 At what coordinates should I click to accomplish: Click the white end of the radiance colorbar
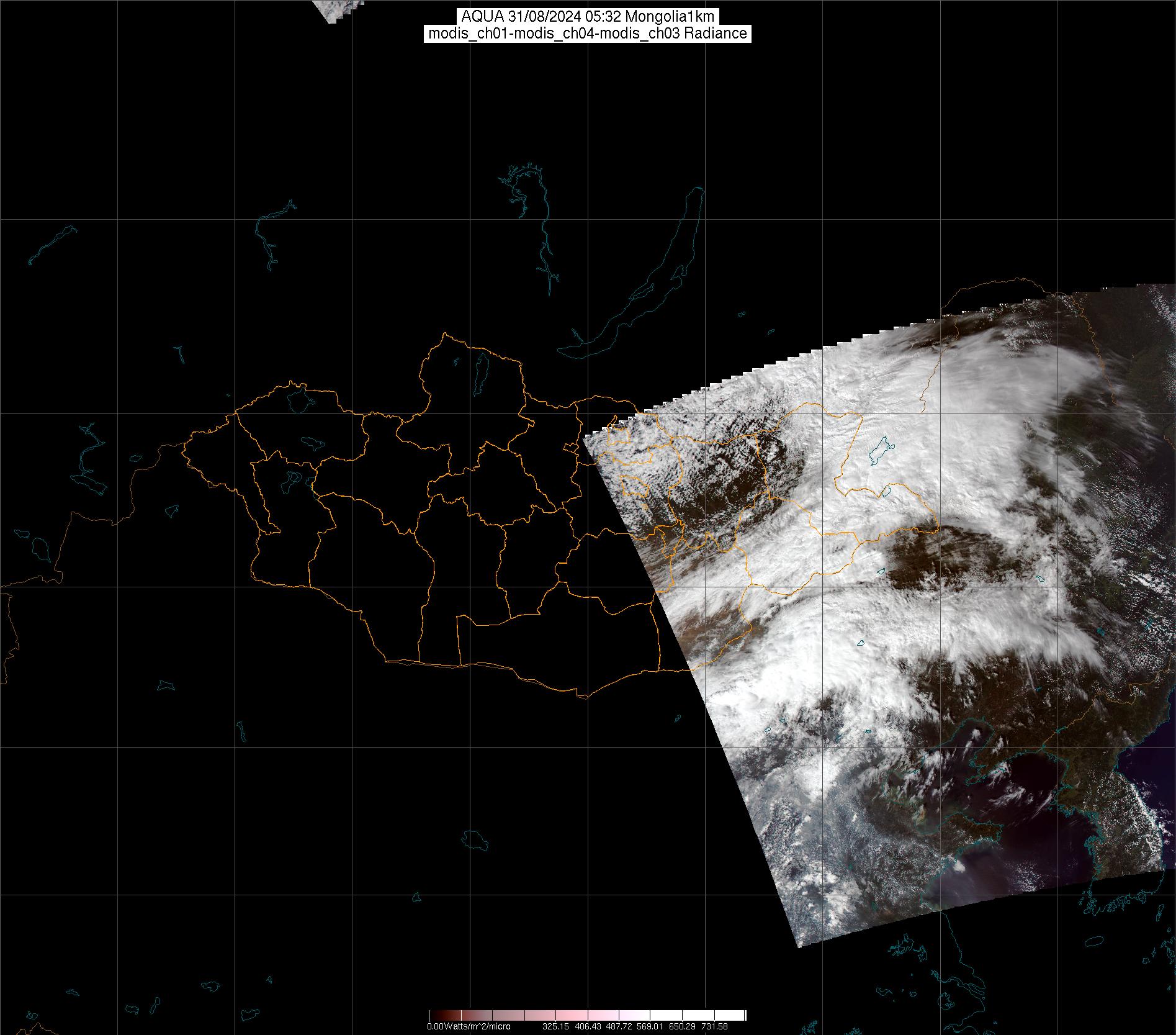pos(738,1015)
